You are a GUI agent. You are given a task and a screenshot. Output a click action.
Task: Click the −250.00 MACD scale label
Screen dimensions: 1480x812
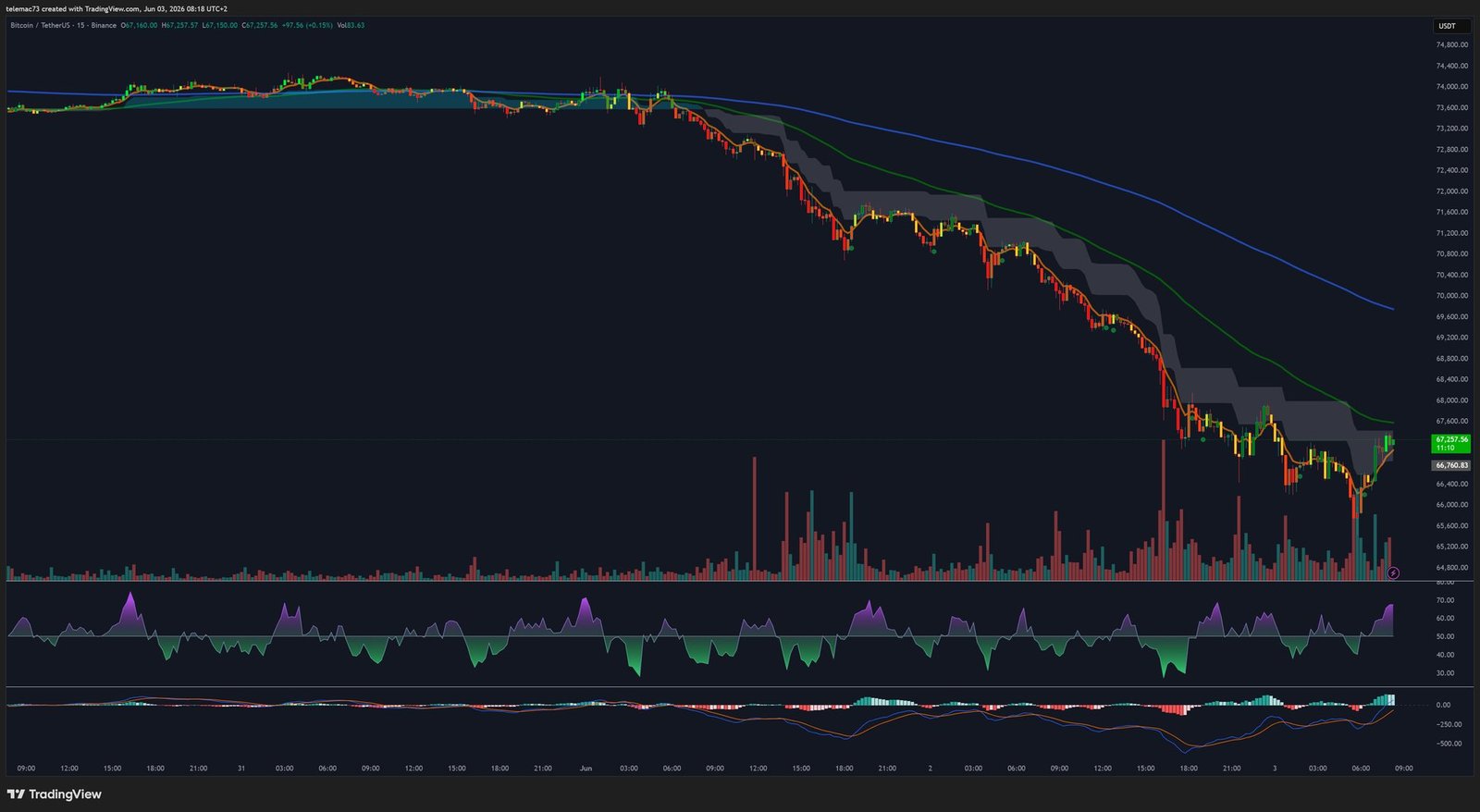[x=1449, y=724]
